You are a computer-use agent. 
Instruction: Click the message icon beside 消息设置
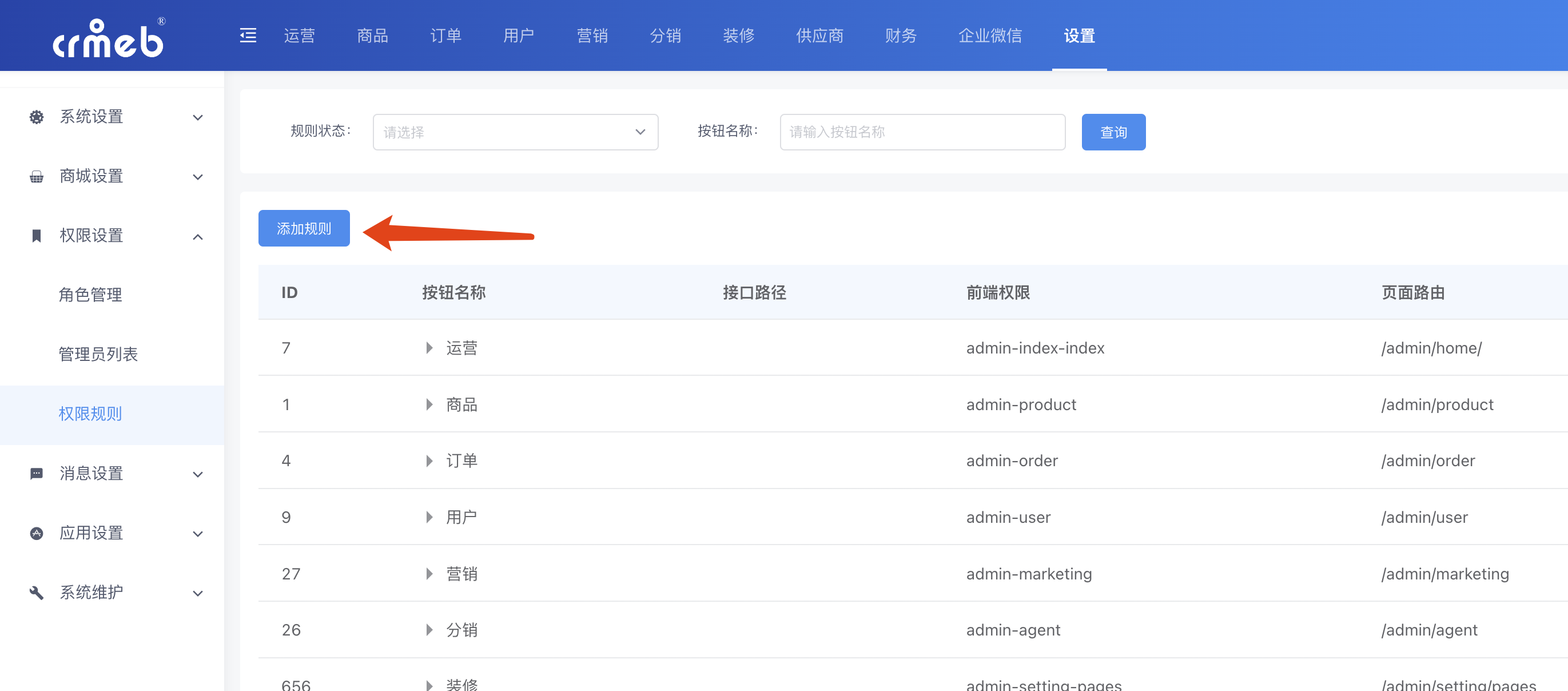point(37,474)
